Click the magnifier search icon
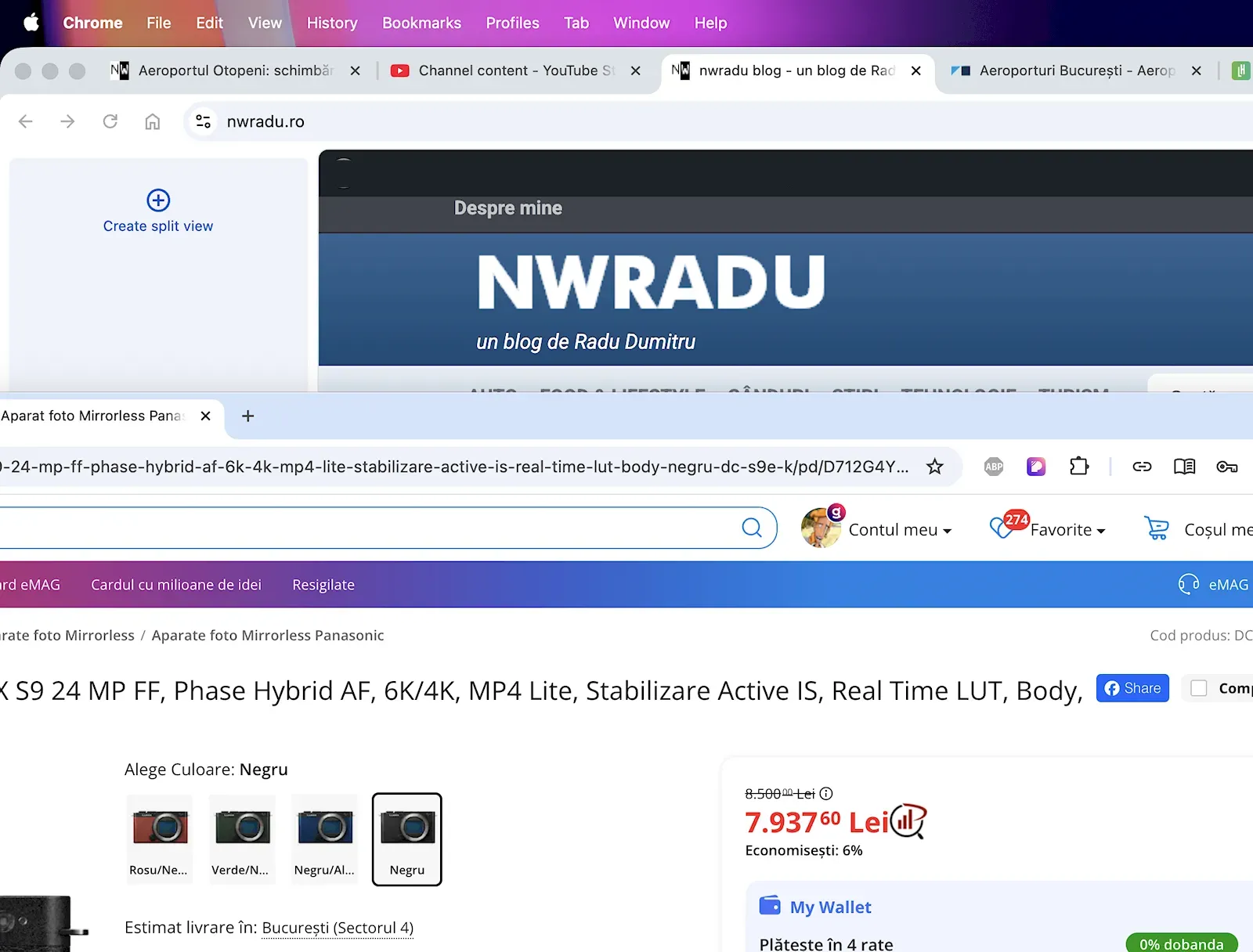 pos(752,528)
